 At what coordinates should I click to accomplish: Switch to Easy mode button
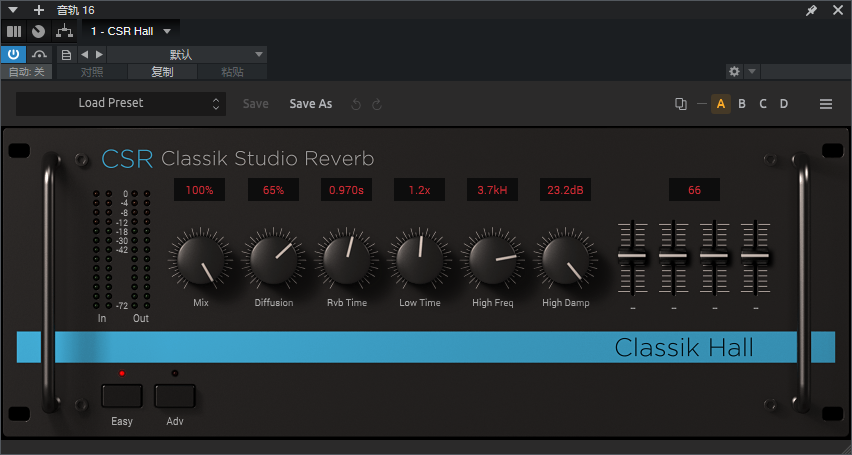pyautogui.click(x=122, y=396)
